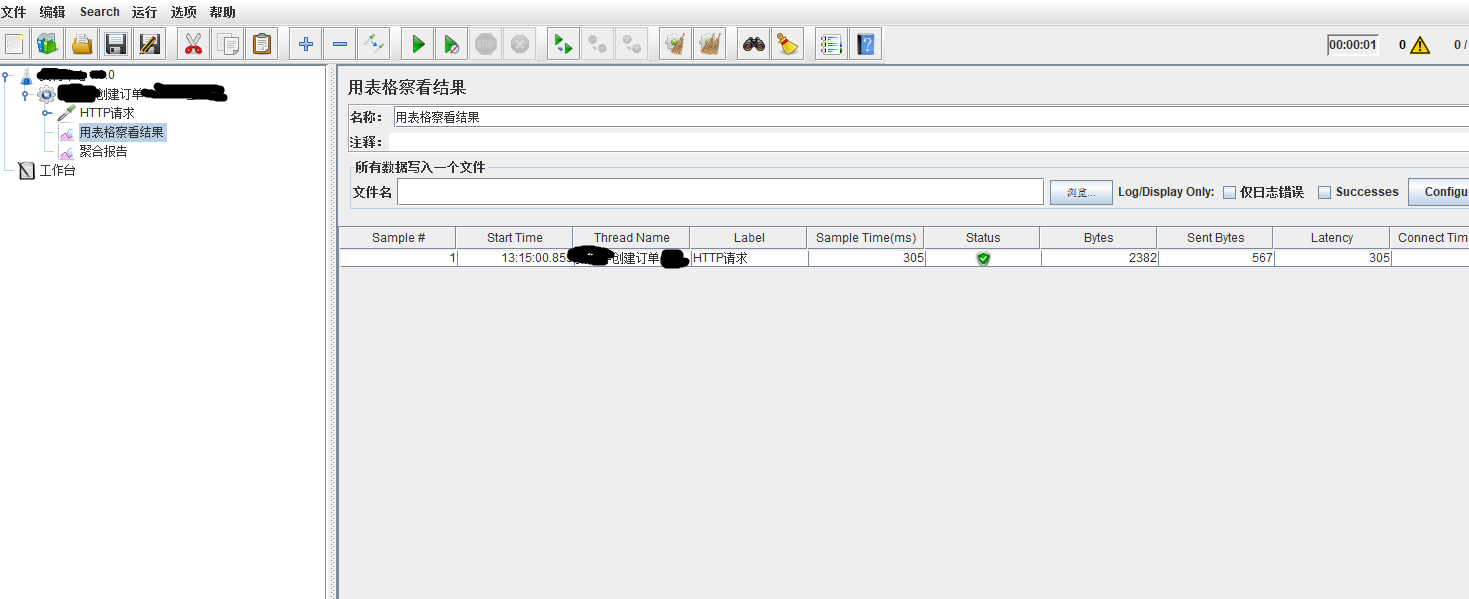Open the 文件 menu

(x=13, y=12)
